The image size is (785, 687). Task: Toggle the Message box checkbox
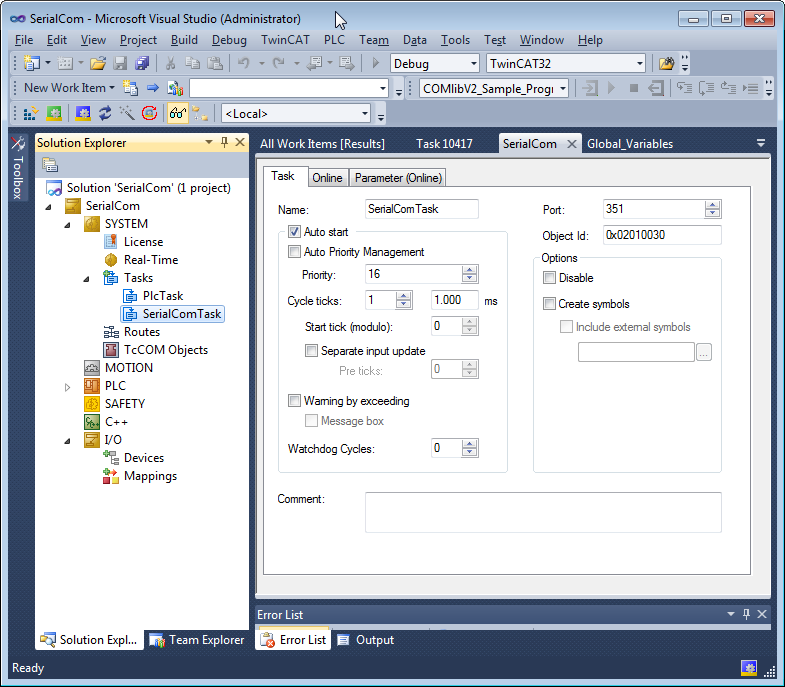pyautogui.click(x=311, y=421)
